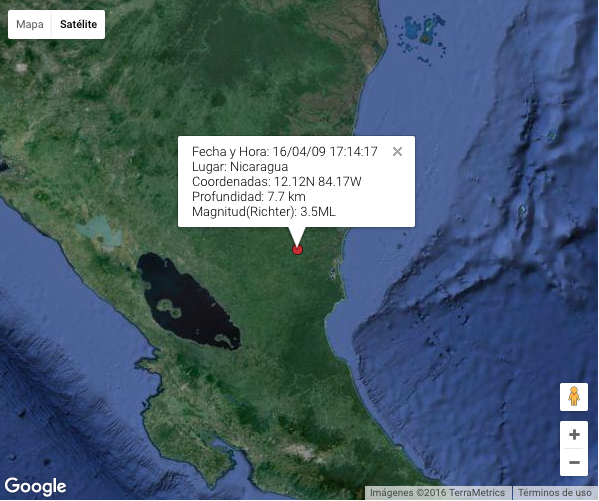The width and height of the screenshot is (599, 501).
Task: Pick up the Street View pegman
Action: pos(574,397)
